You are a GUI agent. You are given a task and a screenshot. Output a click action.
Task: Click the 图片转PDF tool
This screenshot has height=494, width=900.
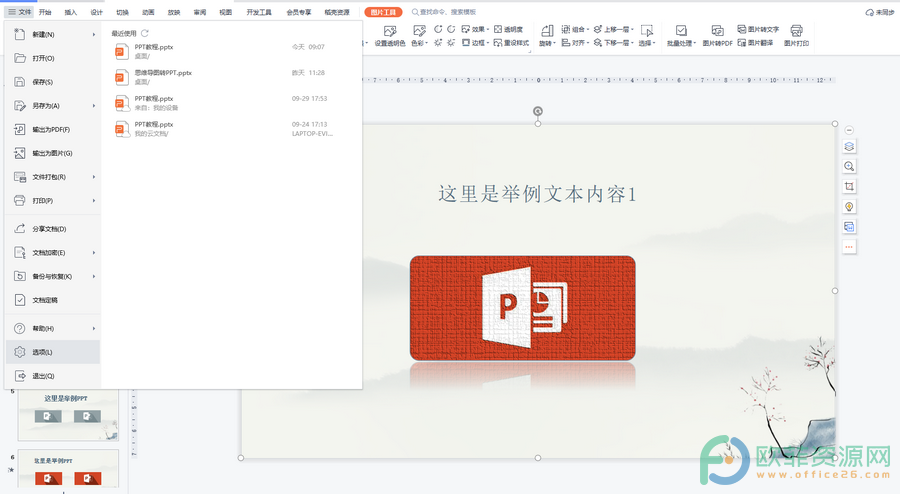tap(717, 36)
